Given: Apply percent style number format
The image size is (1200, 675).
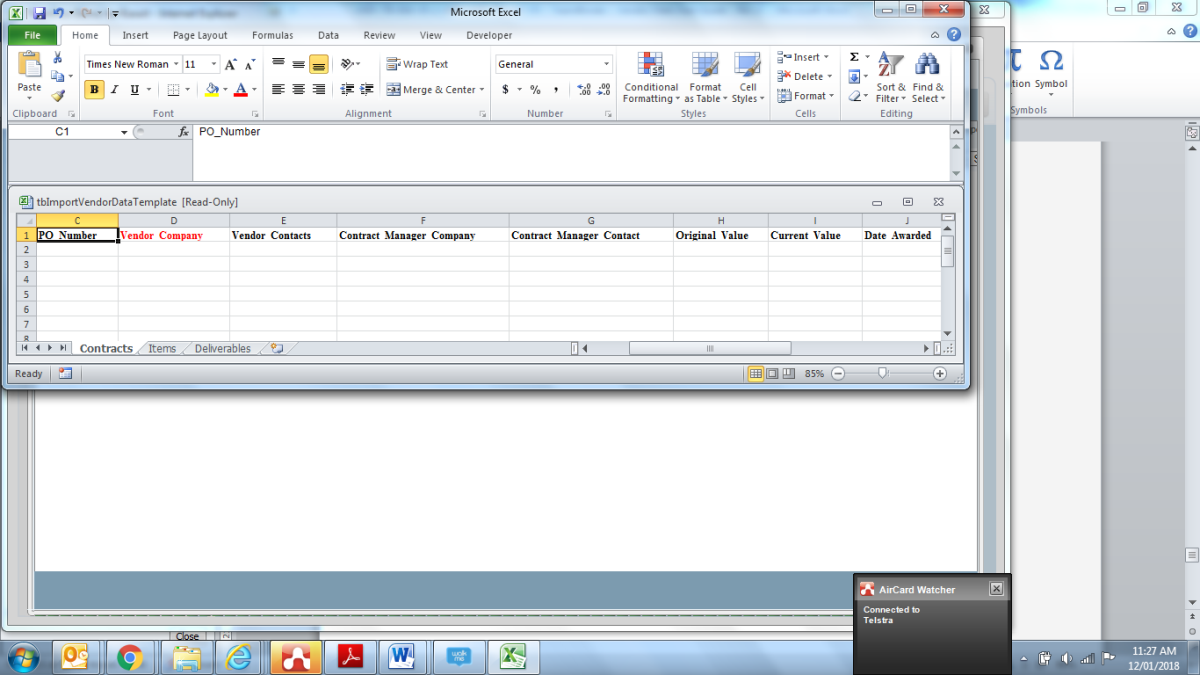Looking at the screenshot, I should 535,90.
